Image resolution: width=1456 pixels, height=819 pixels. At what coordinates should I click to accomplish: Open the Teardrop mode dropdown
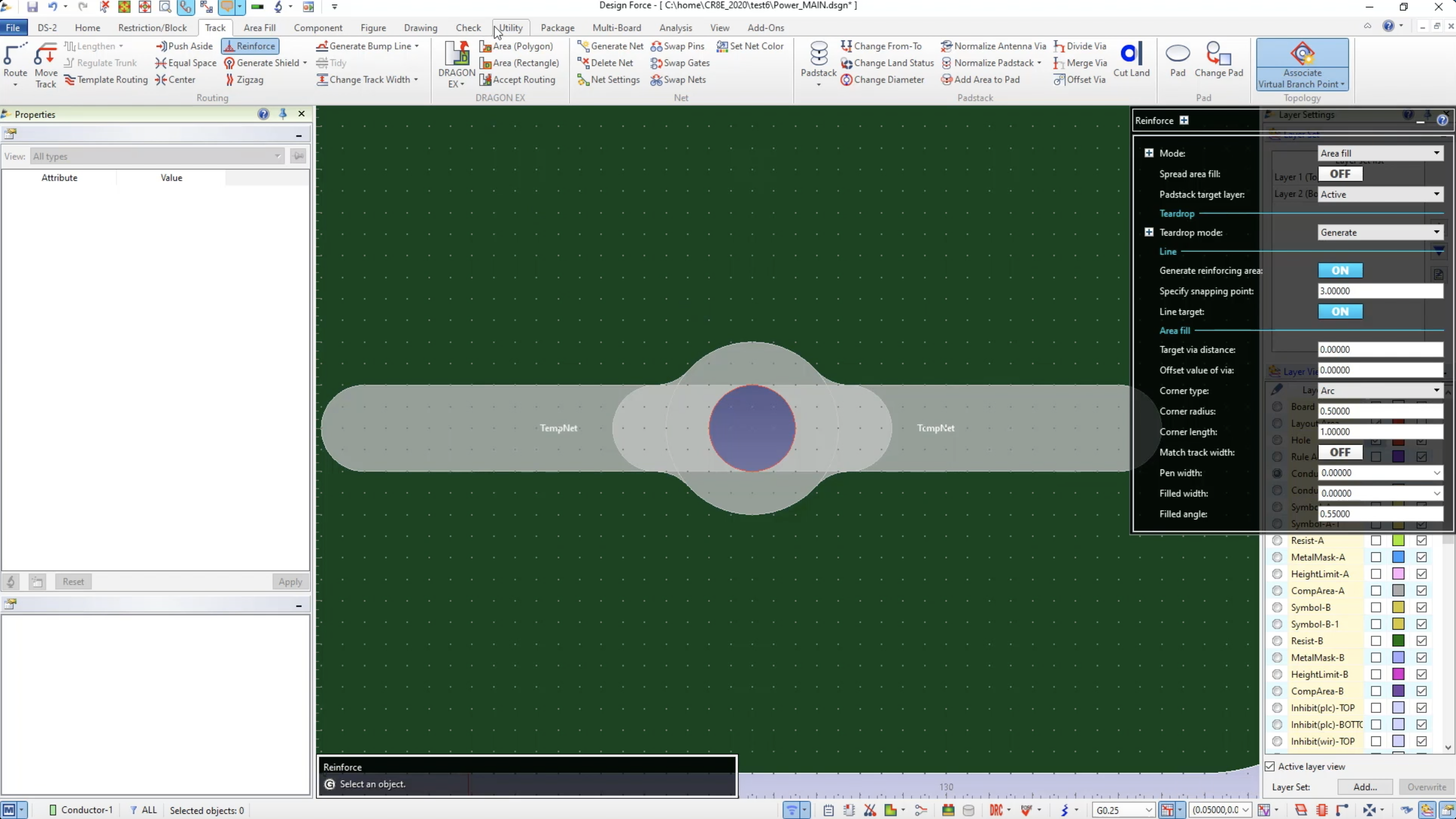(1380, 233)
